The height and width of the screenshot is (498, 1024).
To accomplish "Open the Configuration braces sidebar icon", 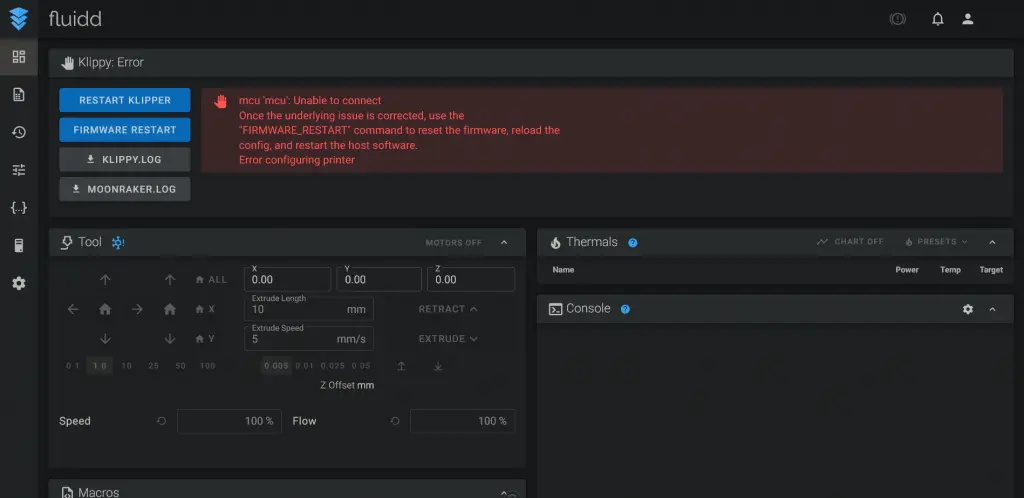I will (x=19, y=208).
